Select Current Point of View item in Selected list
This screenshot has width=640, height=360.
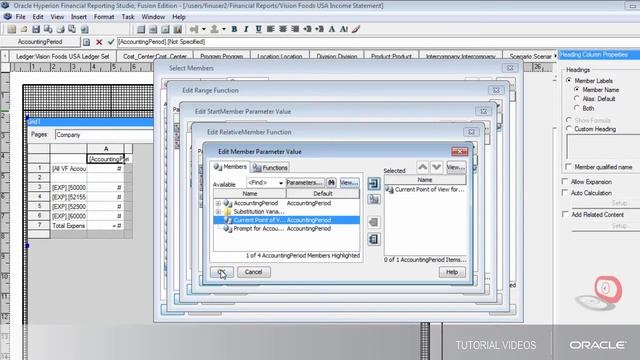pyautogui.click(x=425, y=189)
